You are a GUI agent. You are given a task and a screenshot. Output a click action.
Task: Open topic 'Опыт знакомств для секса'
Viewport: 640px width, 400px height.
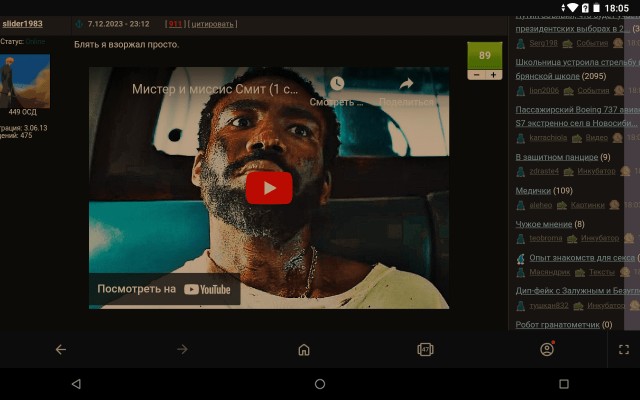tap(582, 258)
